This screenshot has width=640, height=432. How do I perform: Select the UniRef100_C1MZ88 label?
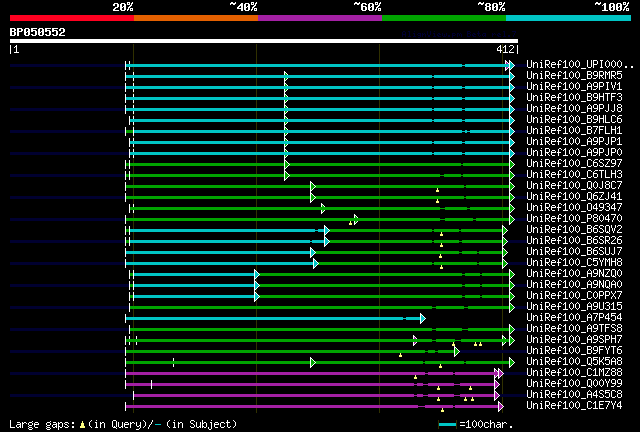574,373
